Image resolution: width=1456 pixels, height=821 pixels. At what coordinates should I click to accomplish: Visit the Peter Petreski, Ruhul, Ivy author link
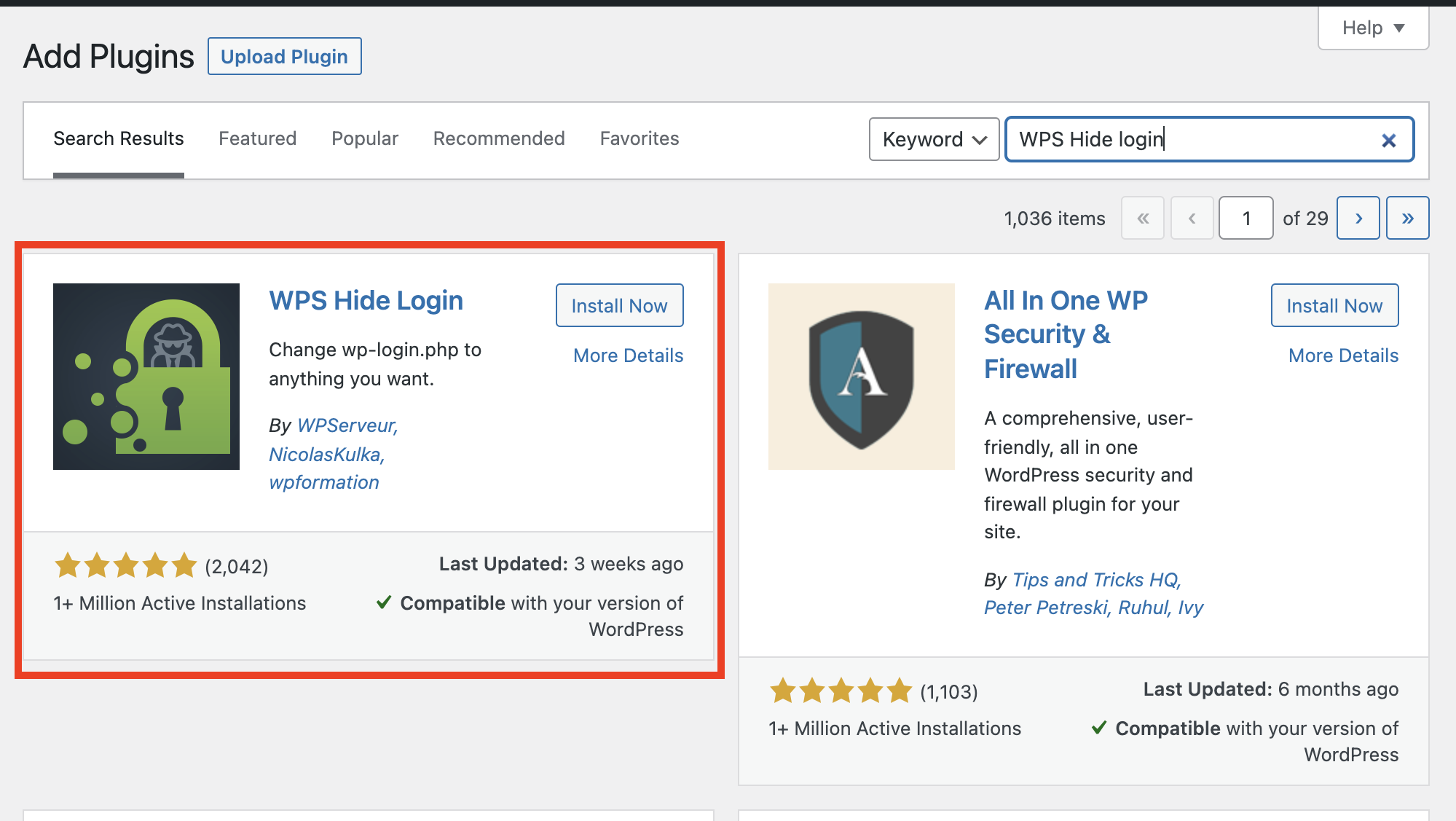point(1094,608)
